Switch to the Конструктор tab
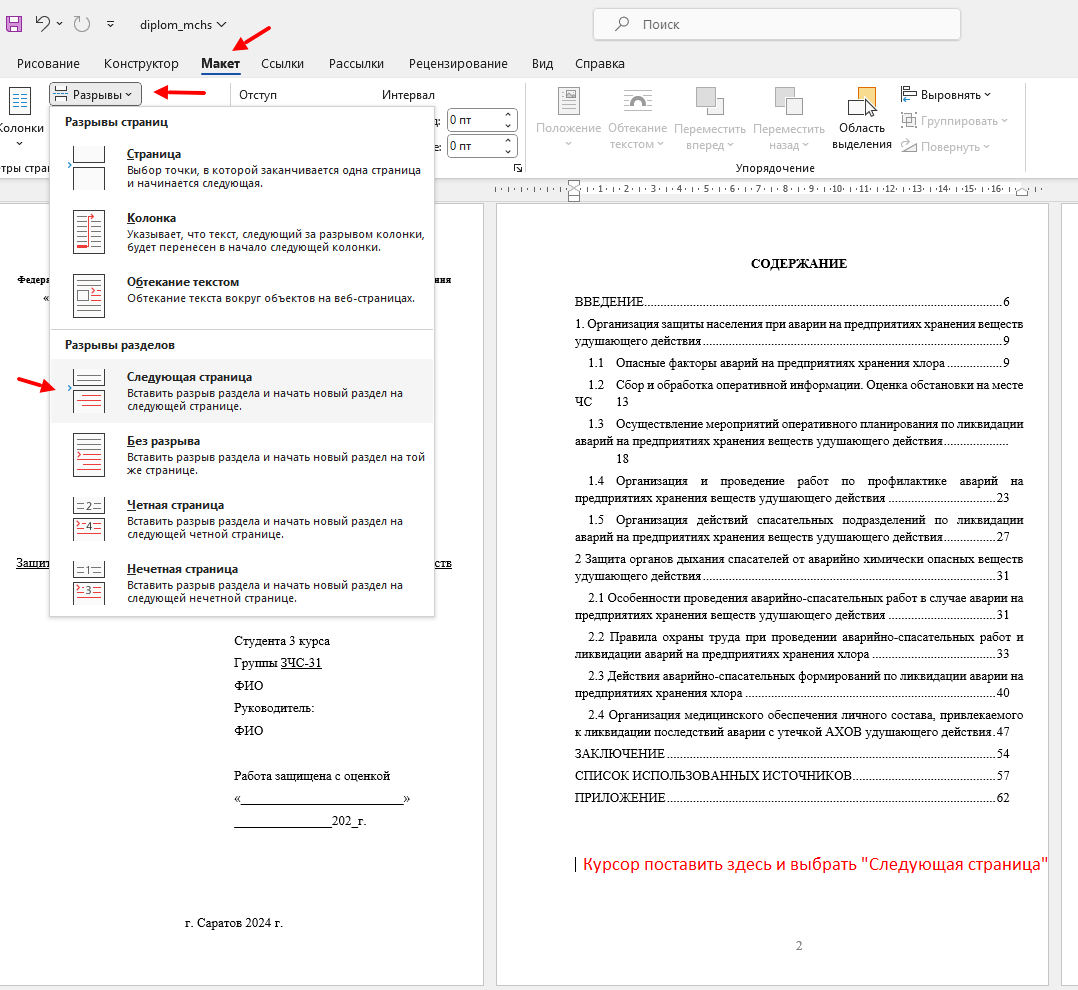This screenshot has height=990, width=1078. [141, 63]
